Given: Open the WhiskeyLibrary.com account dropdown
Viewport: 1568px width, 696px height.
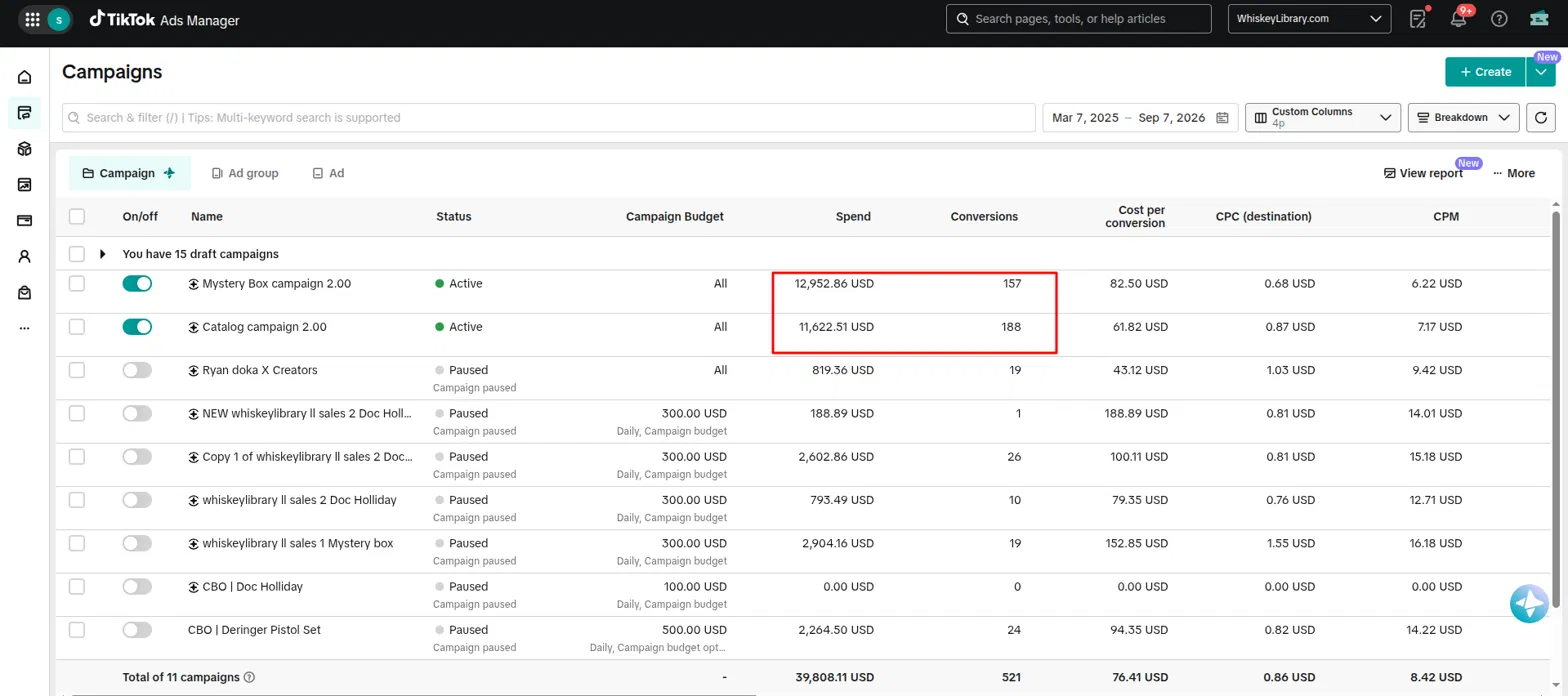Looking at the screenshot, I should tap(1309, 19).
